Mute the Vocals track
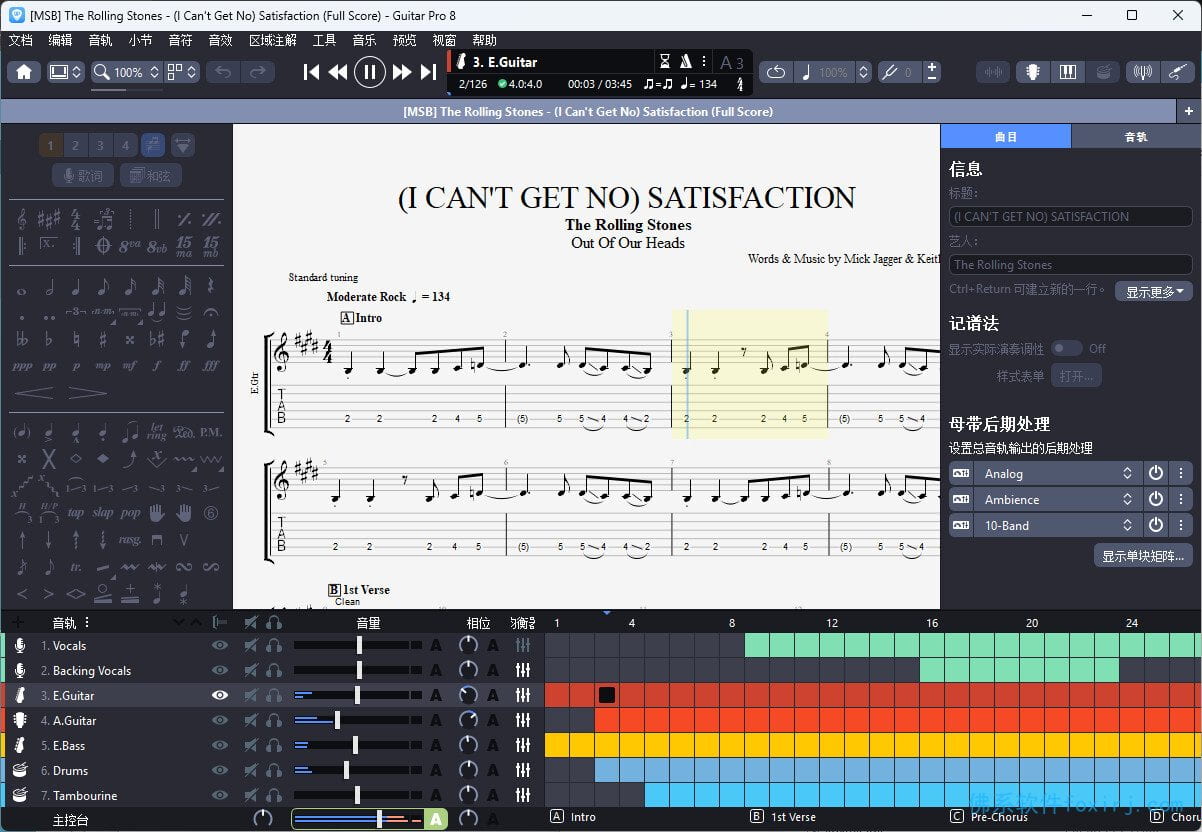This screenshot has width=1202, height=832. point(251,646)
